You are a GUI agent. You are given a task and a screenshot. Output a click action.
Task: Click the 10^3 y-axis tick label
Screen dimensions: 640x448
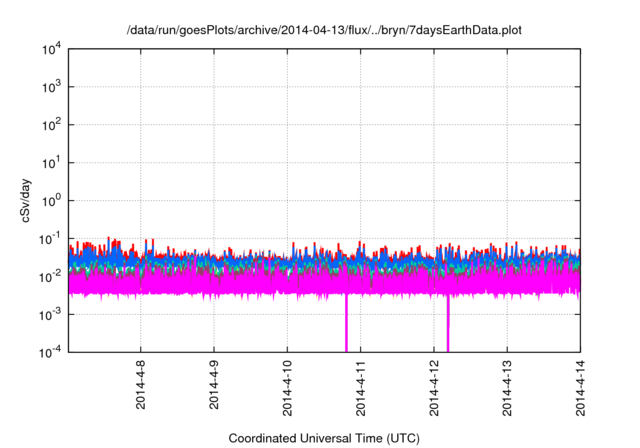(52, 87)
